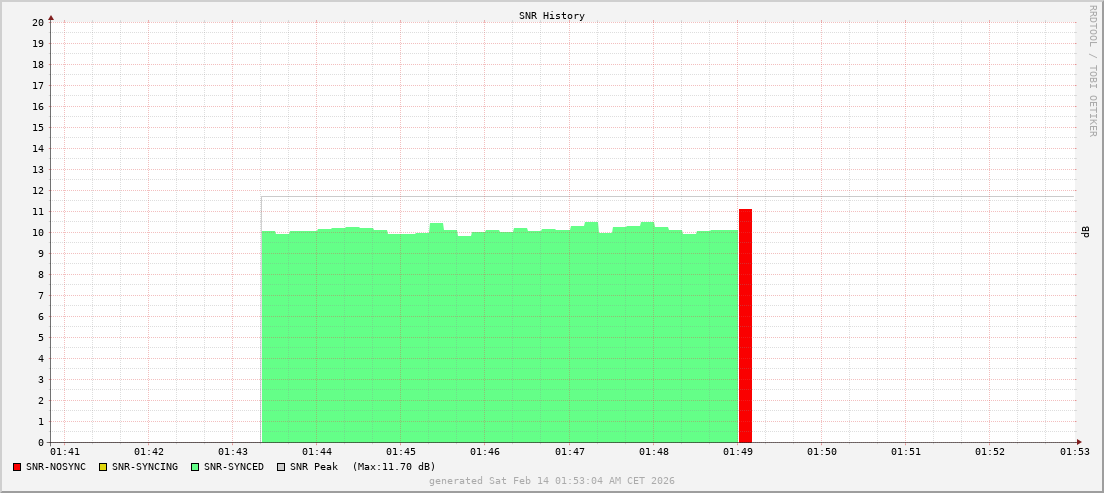This screenshot has height=493, width=1104.
Task: Click the 10 value on the y-axis
Action: [38, 233]
